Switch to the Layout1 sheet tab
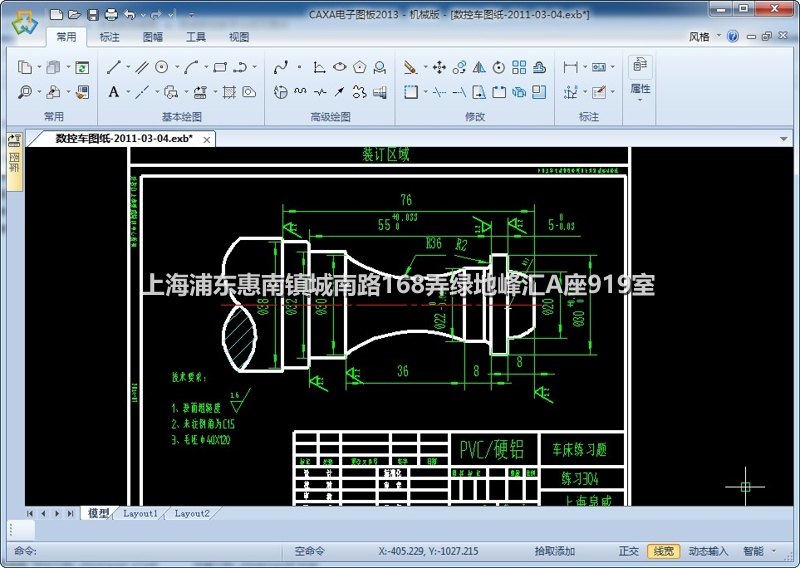 pos(140,513)
